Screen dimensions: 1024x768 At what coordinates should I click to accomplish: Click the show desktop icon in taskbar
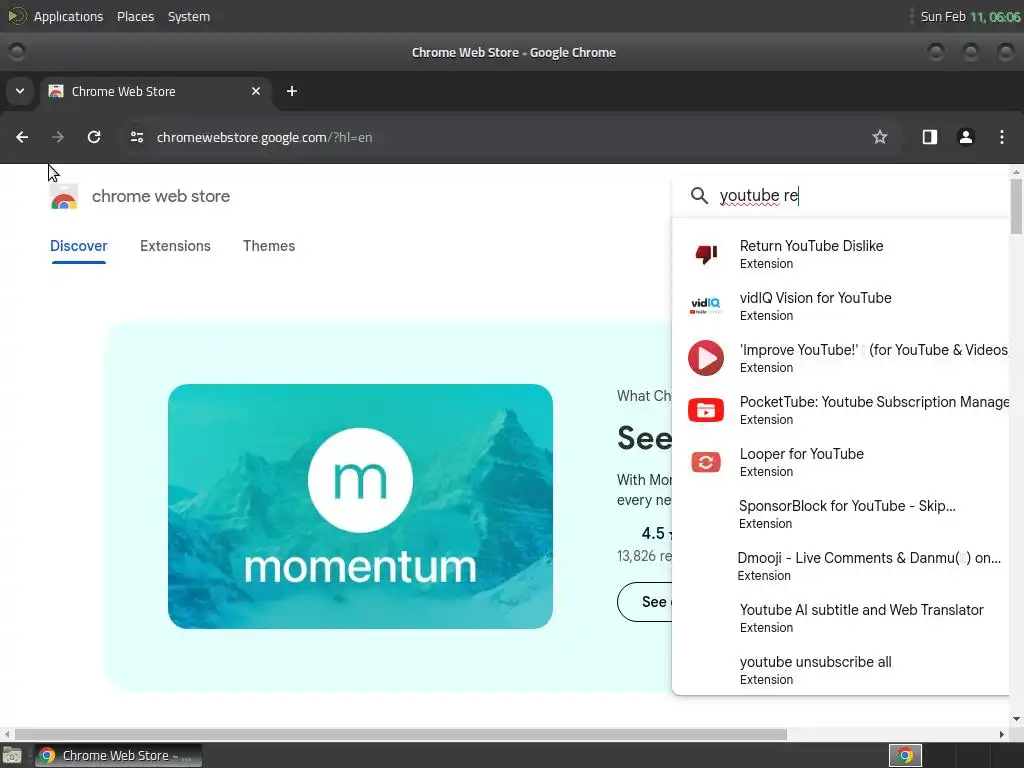click(x=12, y=756)
